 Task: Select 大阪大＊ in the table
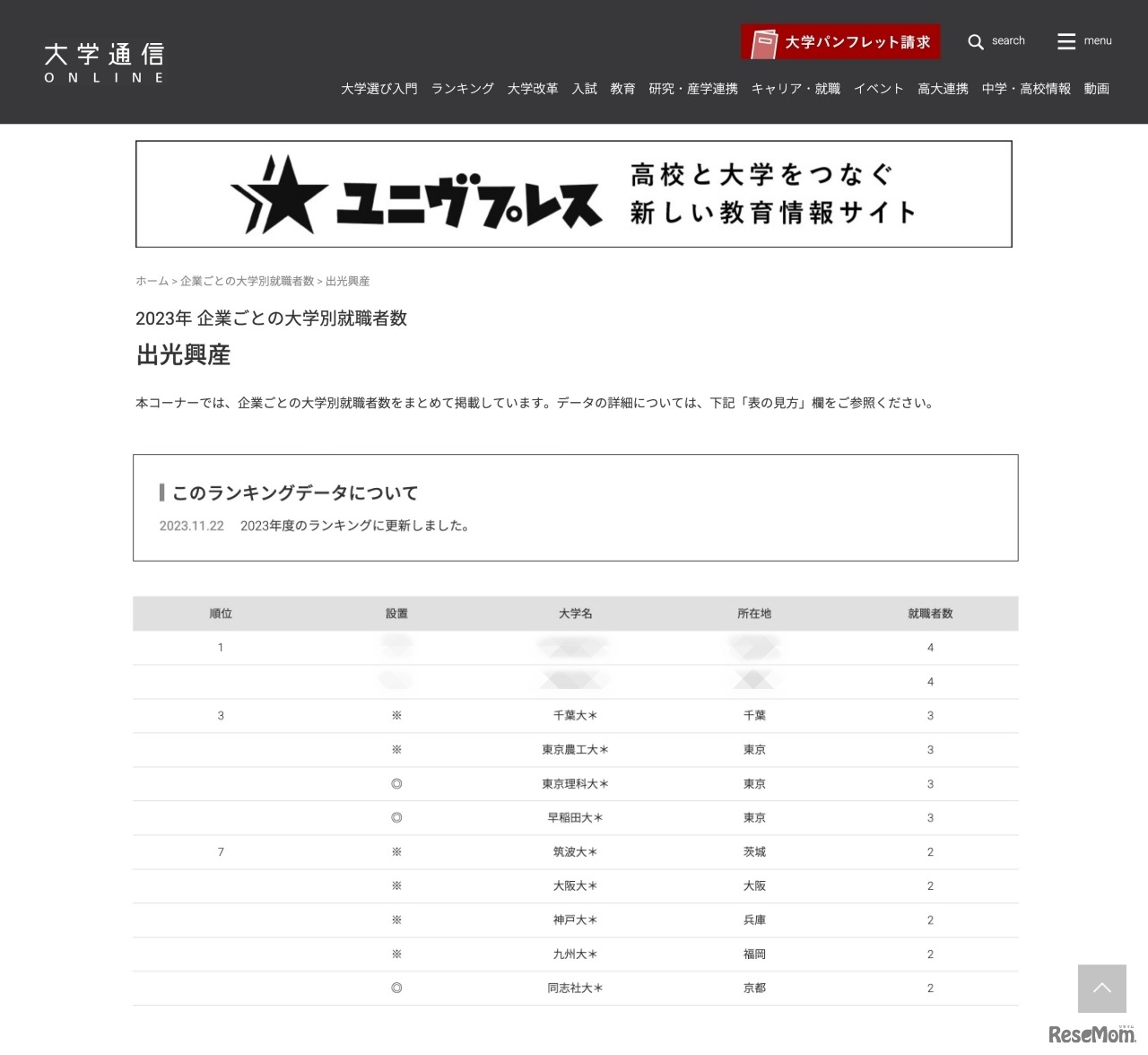click(575, 886)
